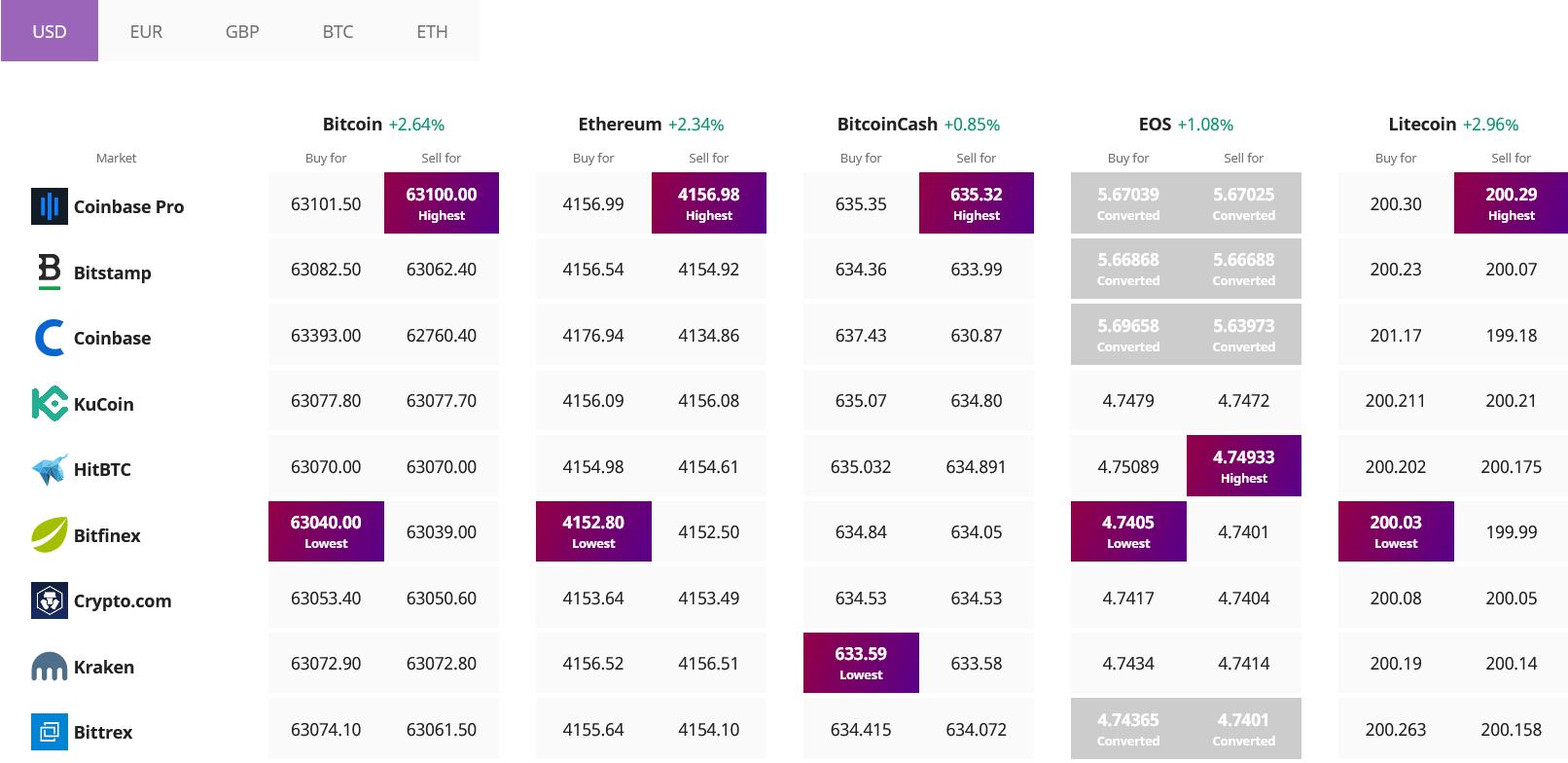
Task: Click the EOS column heading
Action: pos(1155,124)
